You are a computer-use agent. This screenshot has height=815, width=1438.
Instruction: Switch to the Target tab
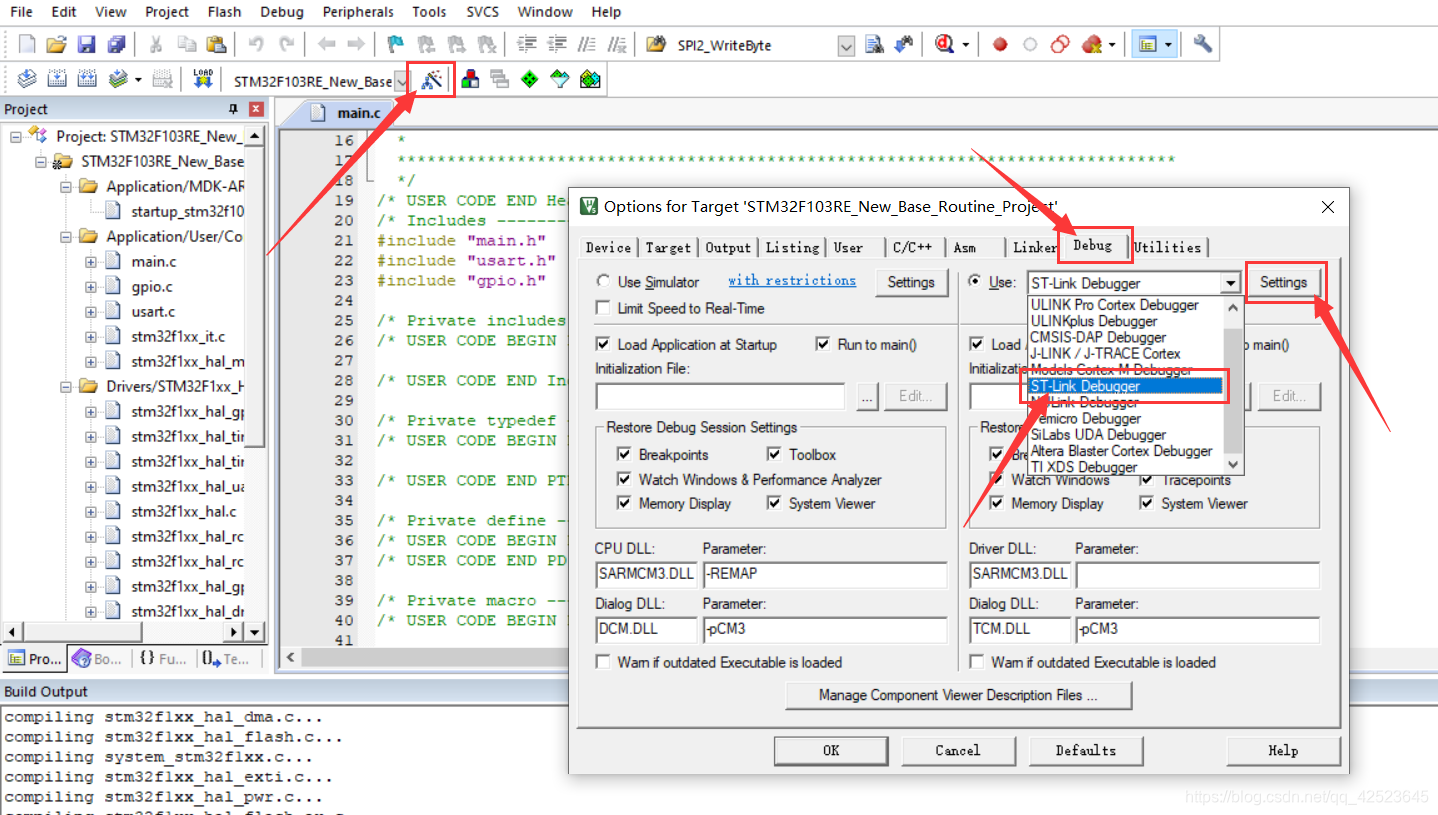668,248
